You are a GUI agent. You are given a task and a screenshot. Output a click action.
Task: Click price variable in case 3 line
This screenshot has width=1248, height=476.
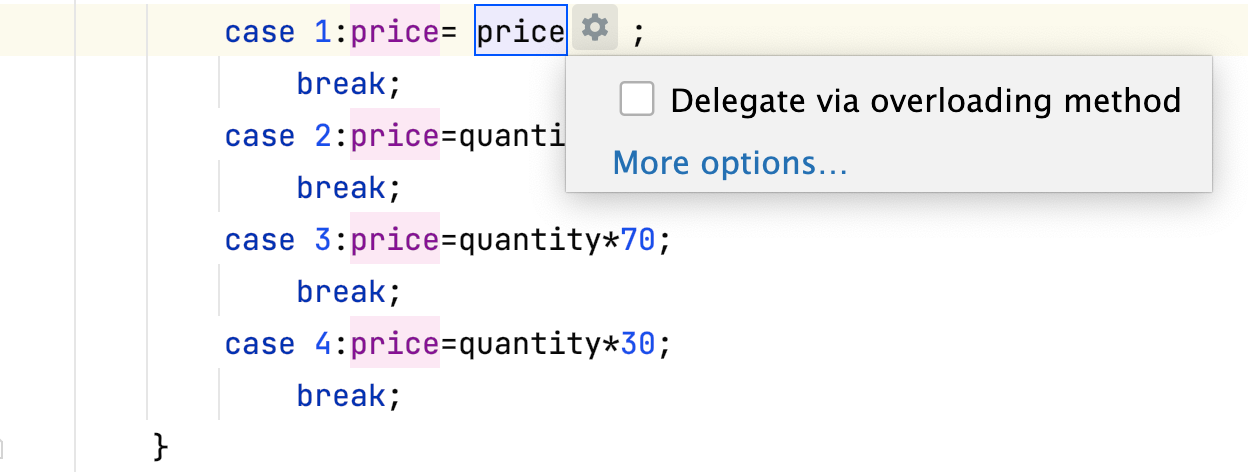click(x=395, y=240)
